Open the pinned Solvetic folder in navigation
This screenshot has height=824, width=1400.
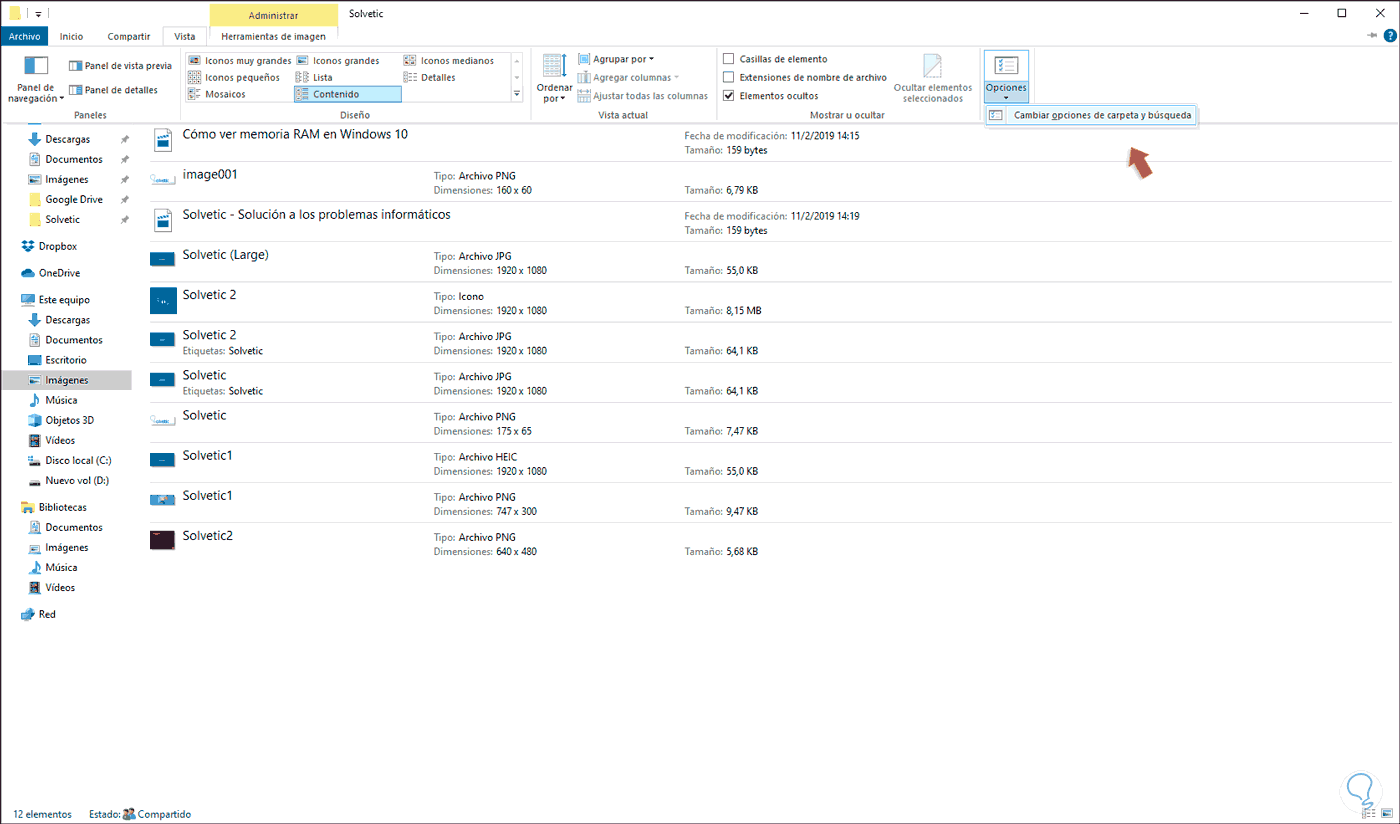pyautogui.click(x=62, y=220)
